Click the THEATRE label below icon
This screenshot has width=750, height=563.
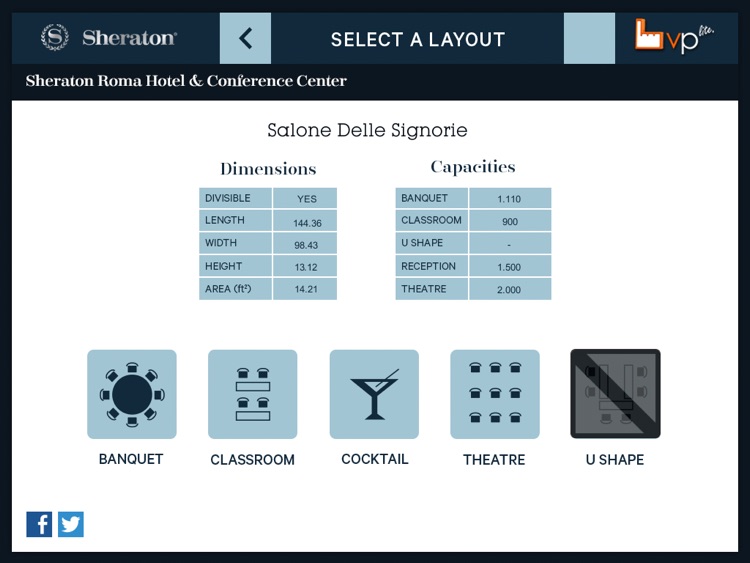click(494, 460)
